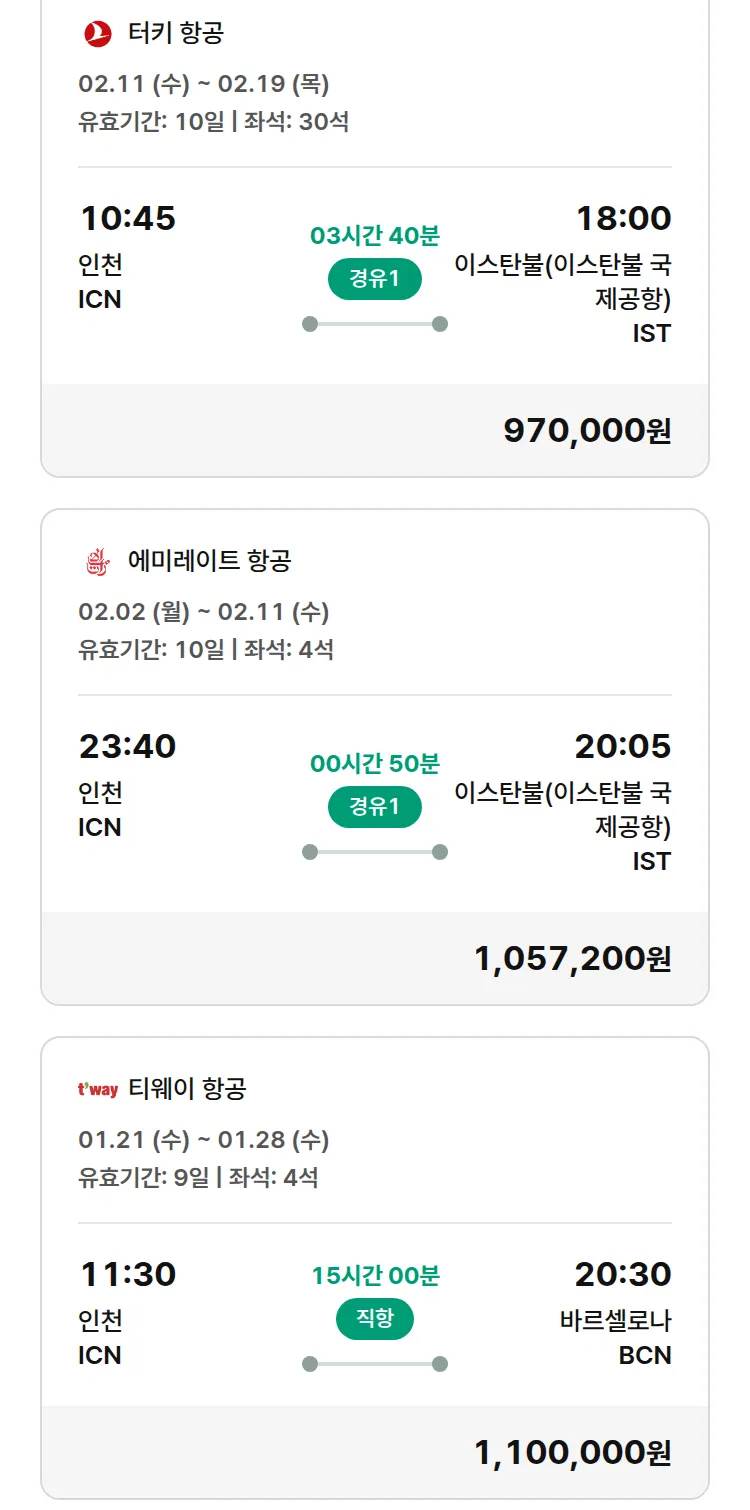Click the 20:30 Barcelona arrival time
750x1510 pixels.
pos(623,1274)
